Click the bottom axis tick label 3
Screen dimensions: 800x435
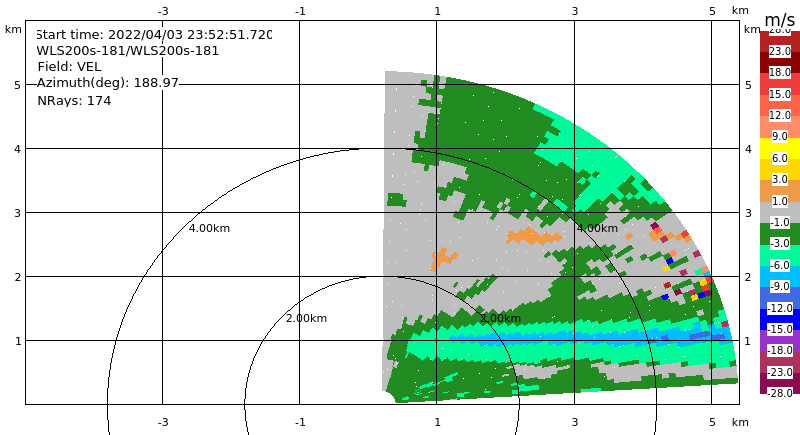tap(575, 422)
